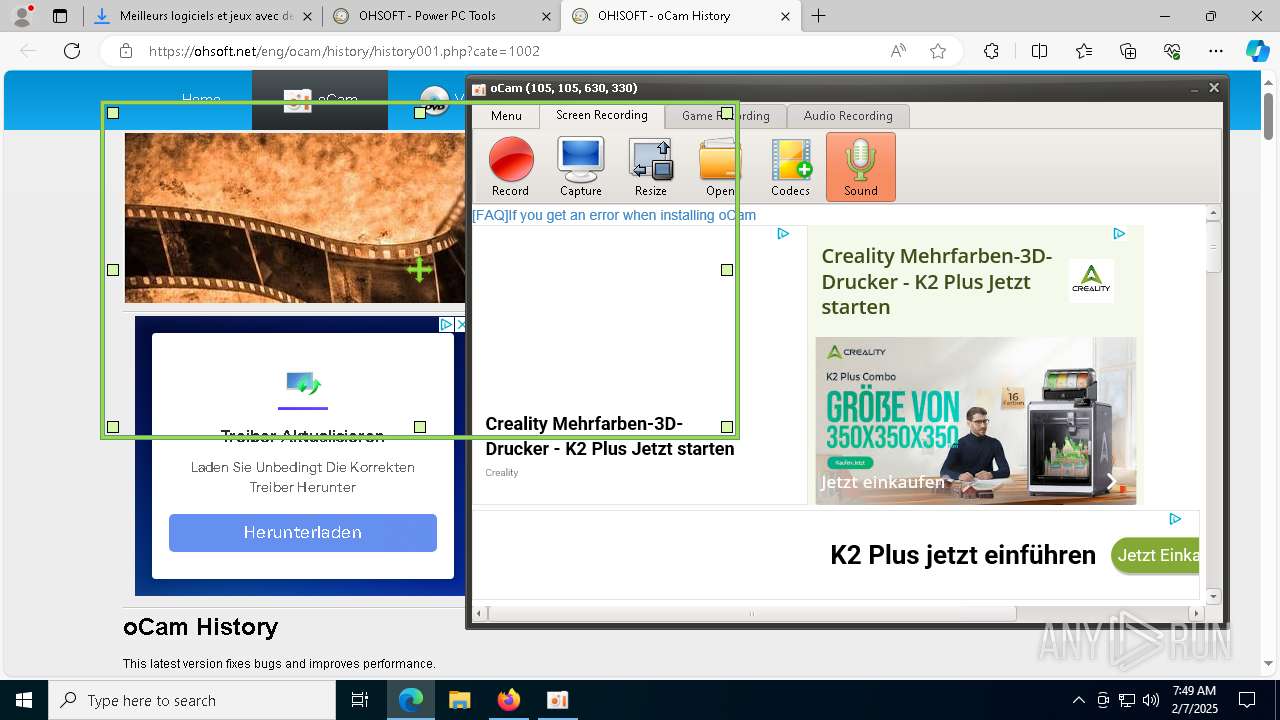
Task: Click the capture region's bottom-center handle
Action: [420, 427]
